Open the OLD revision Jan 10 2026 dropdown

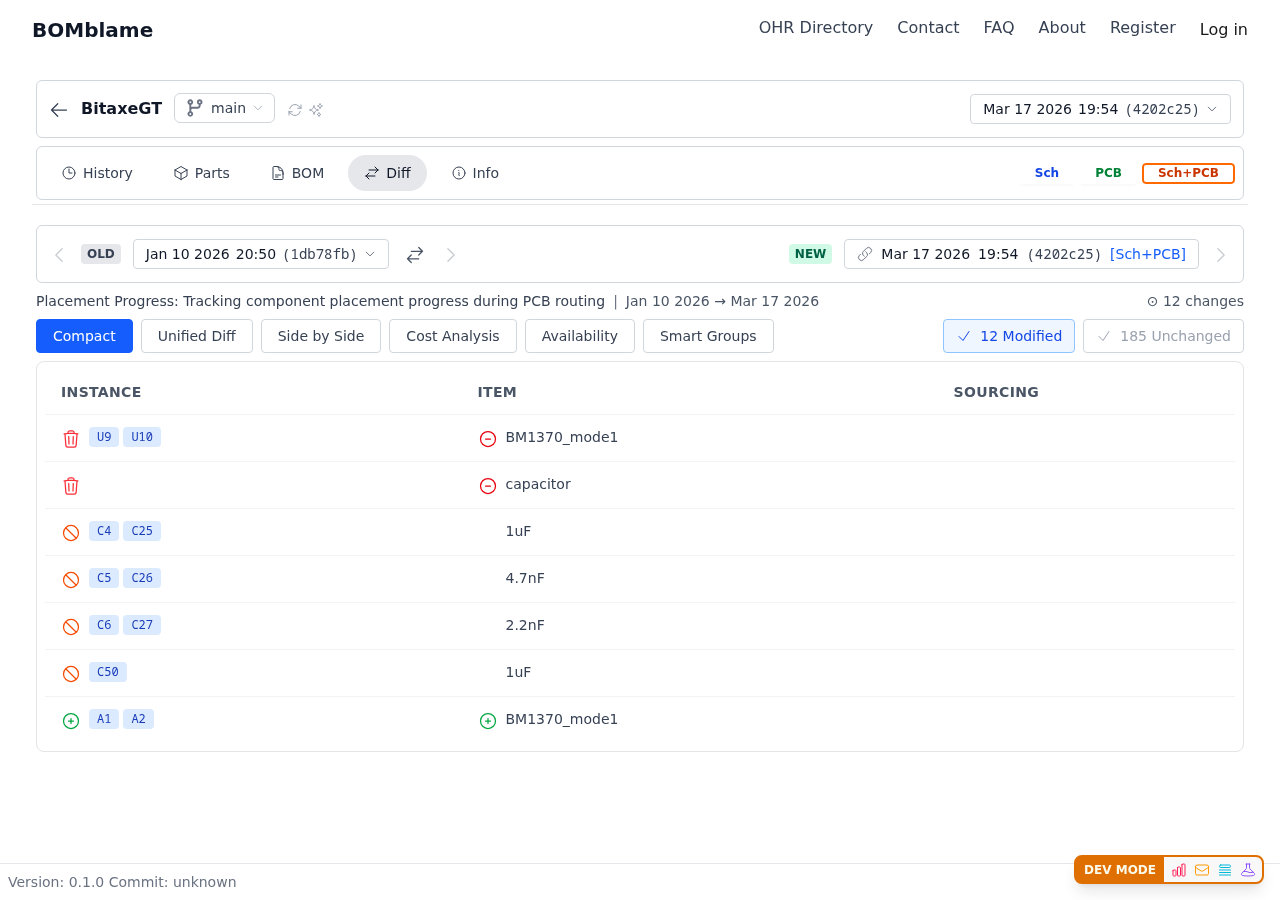pos(261,254)
